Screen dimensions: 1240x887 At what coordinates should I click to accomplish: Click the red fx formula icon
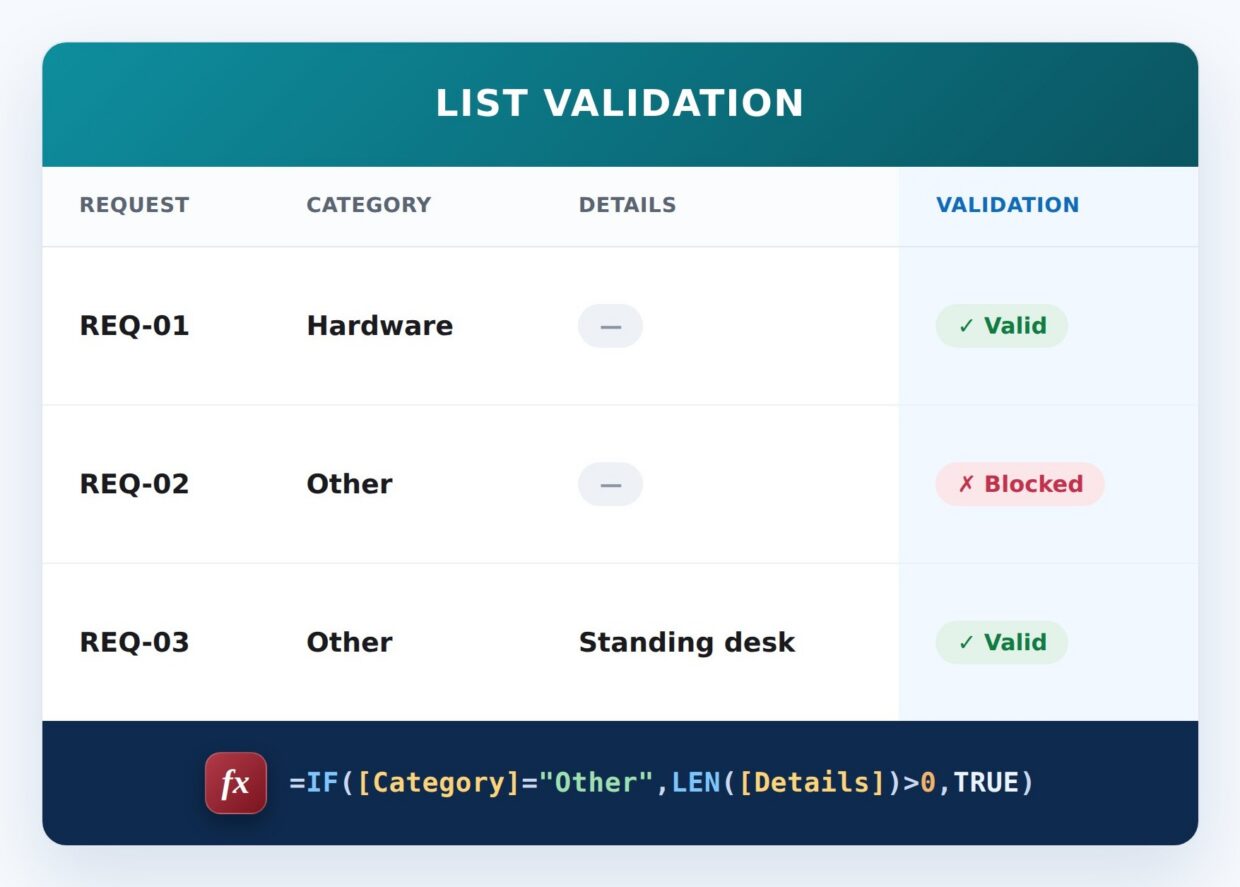point(236,783)
